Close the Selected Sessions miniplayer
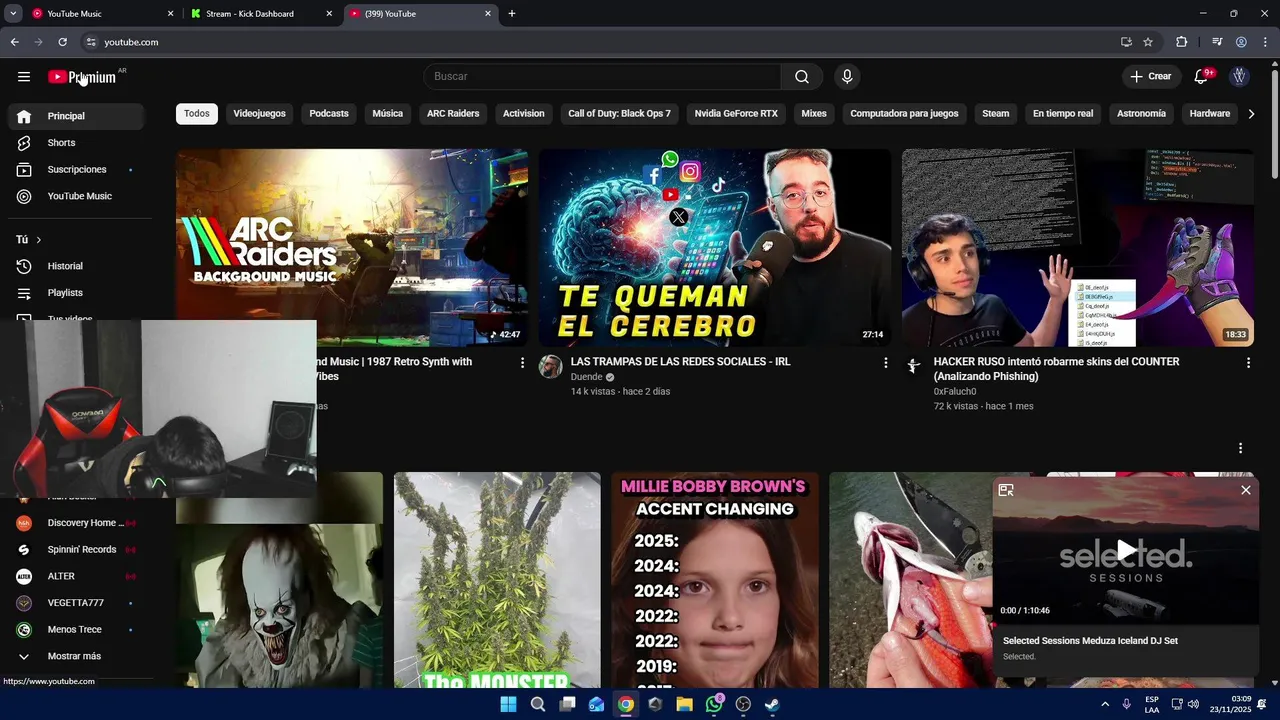The height and width of the screenshot is (720, 1280). point(1245,490)
